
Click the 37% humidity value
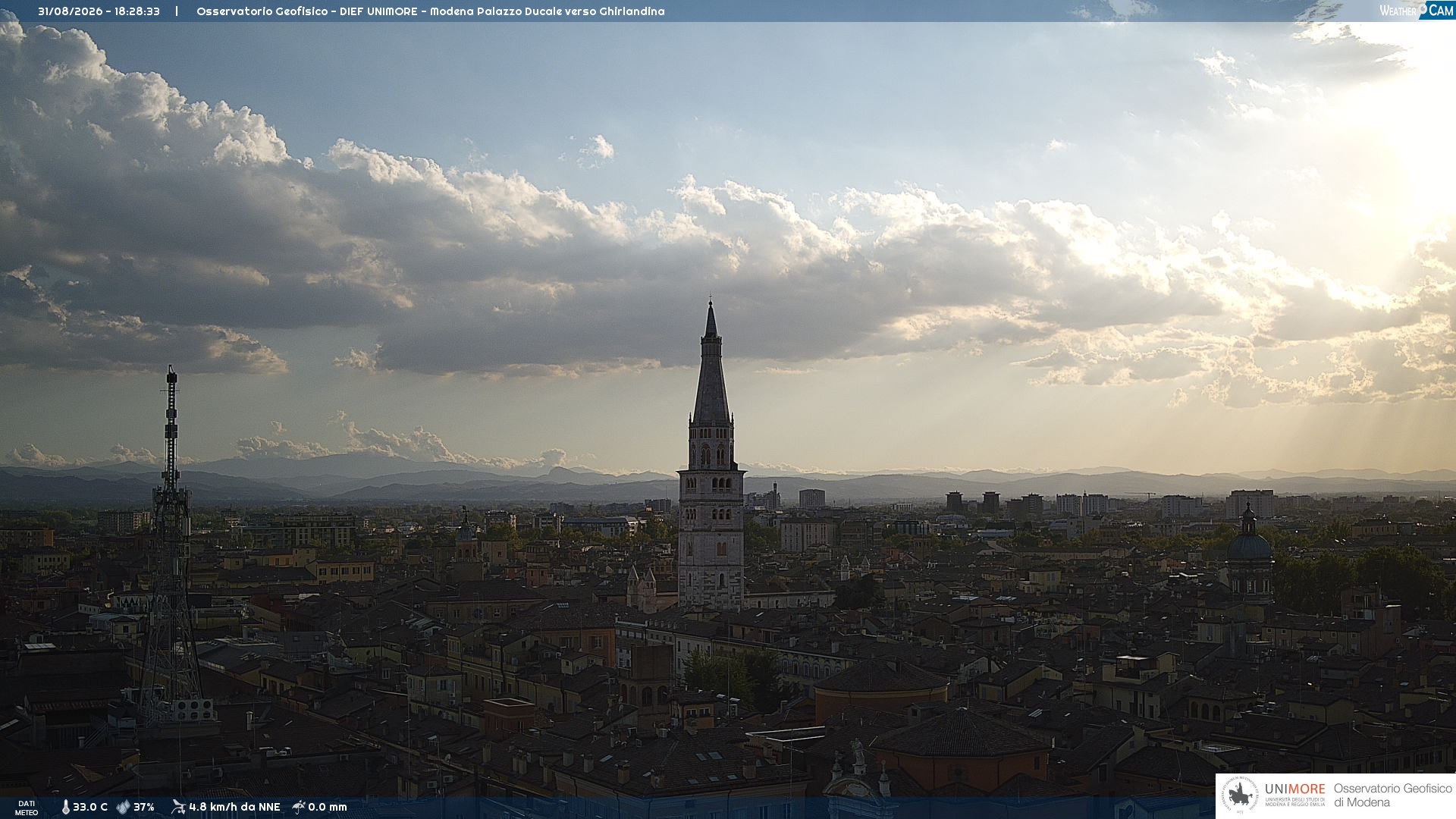pos(144,807)
